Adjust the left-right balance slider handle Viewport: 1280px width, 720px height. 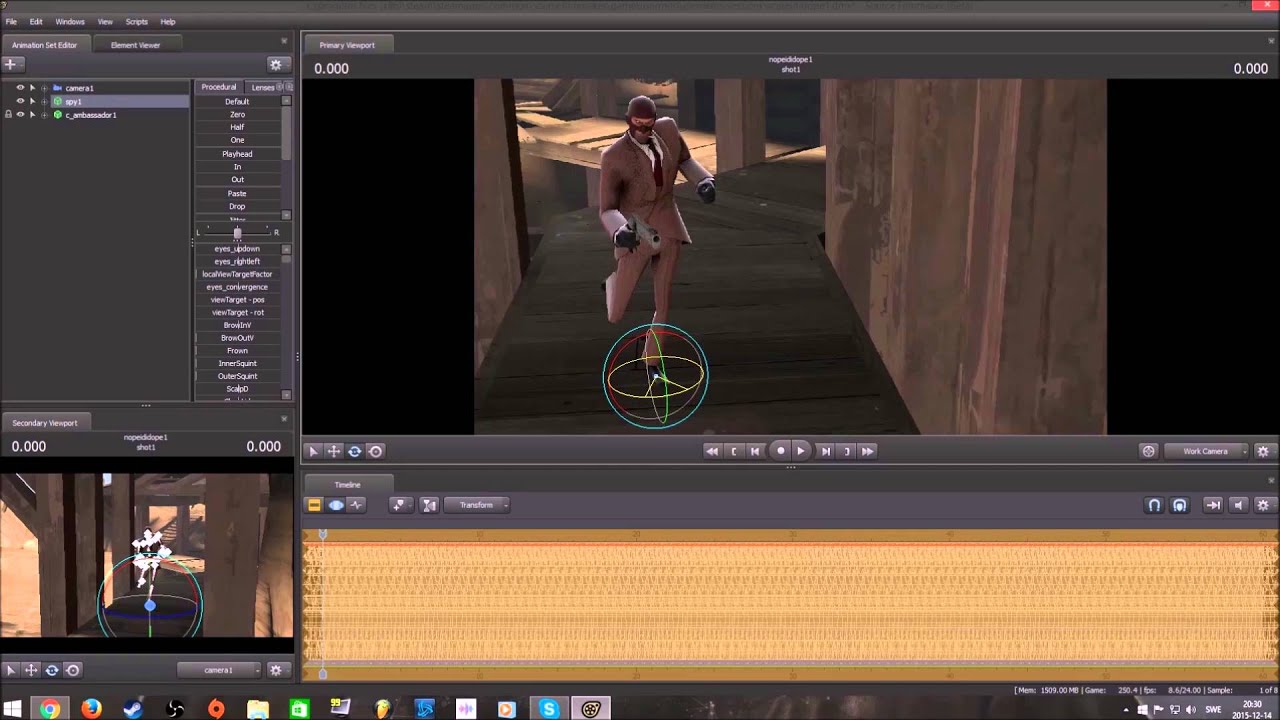(237, 233)
